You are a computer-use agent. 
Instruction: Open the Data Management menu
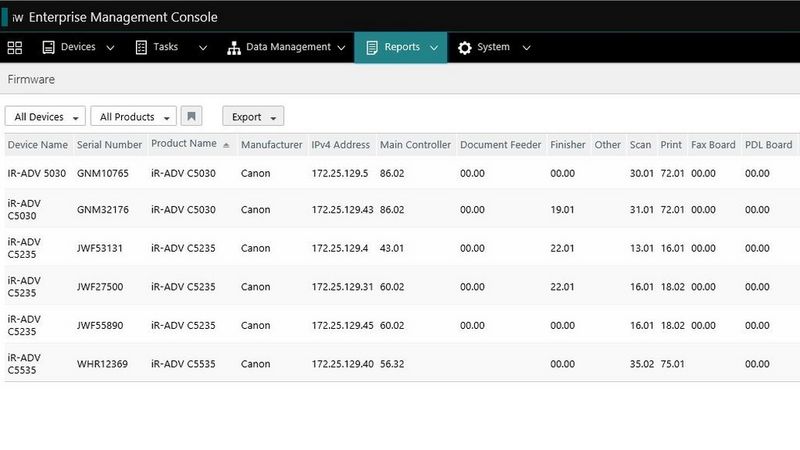(288, 47)
